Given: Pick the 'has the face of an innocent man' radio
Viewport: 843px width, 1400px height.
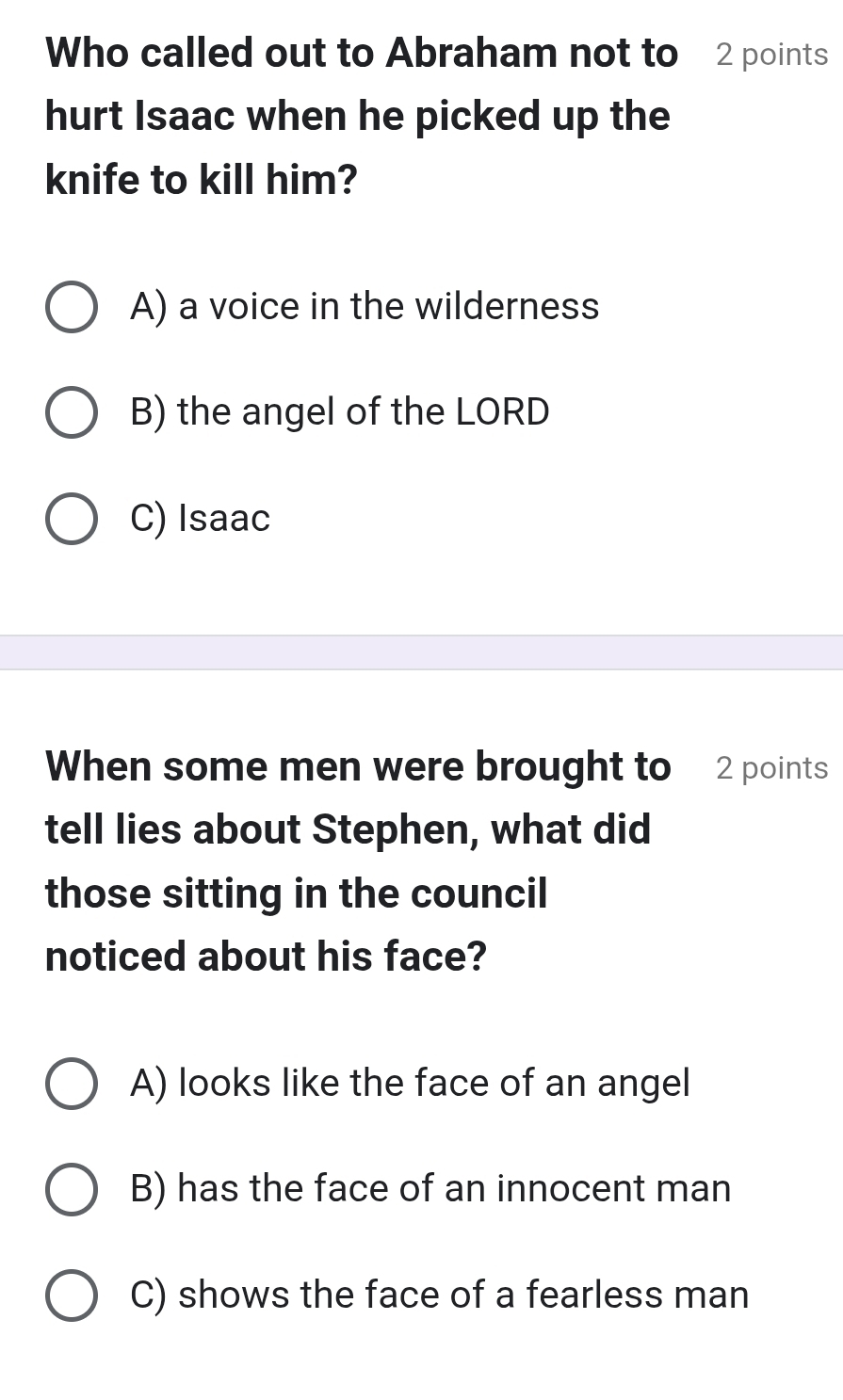Looking at the screenshot, I should tap(71, 1189).
